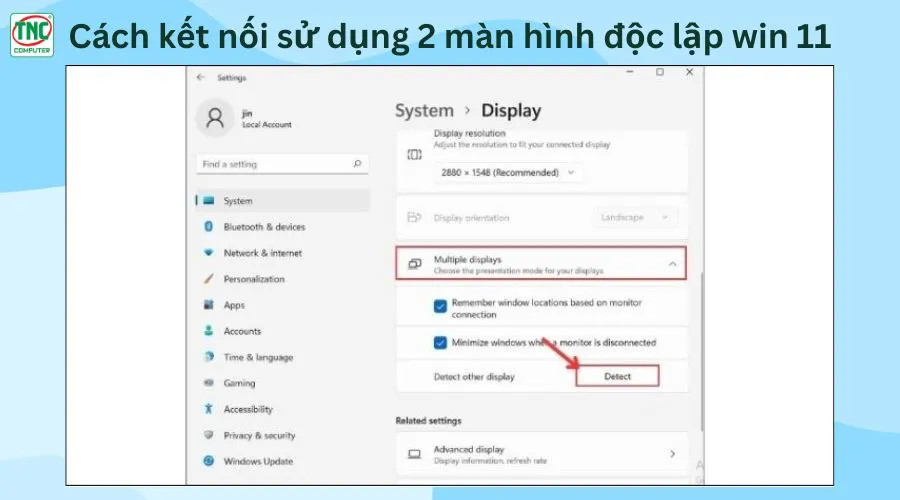Click the Personalization brush icon

(x=208, y=278)
